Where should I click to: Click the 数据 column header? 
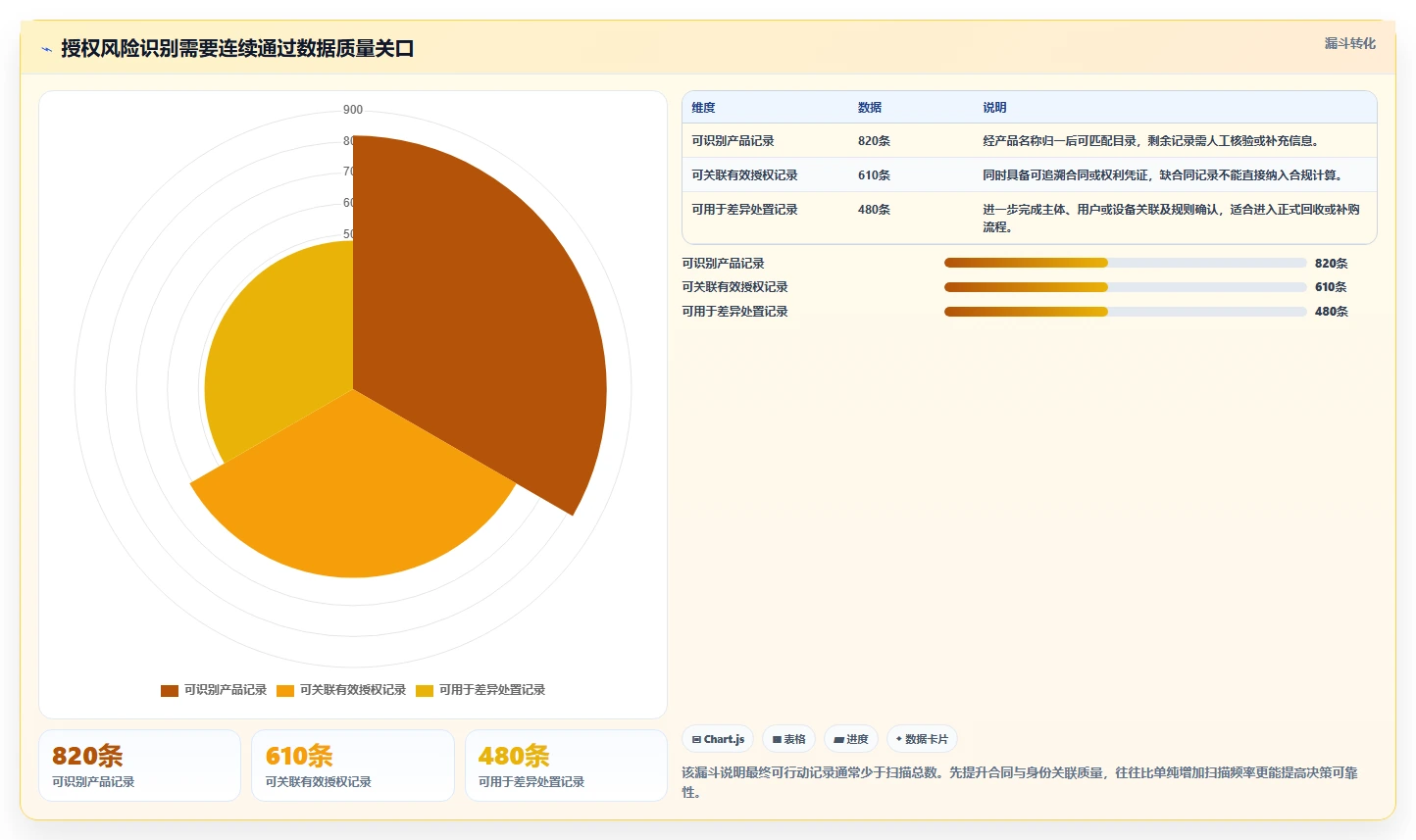tap(870, 108)
